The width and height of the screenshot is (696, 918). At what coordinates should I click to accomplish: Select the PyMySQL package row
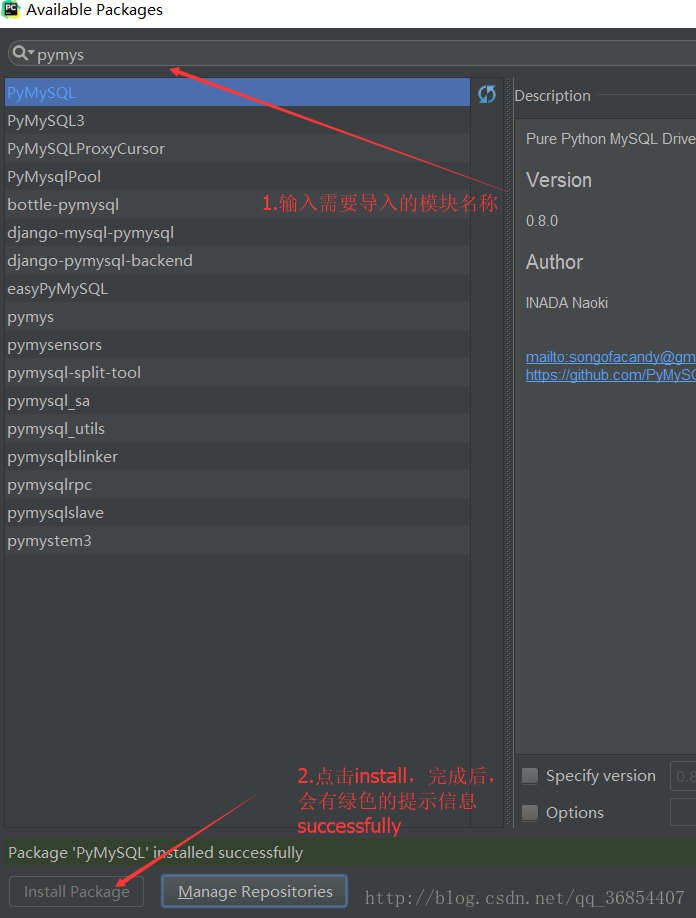[x=237, y=93]
